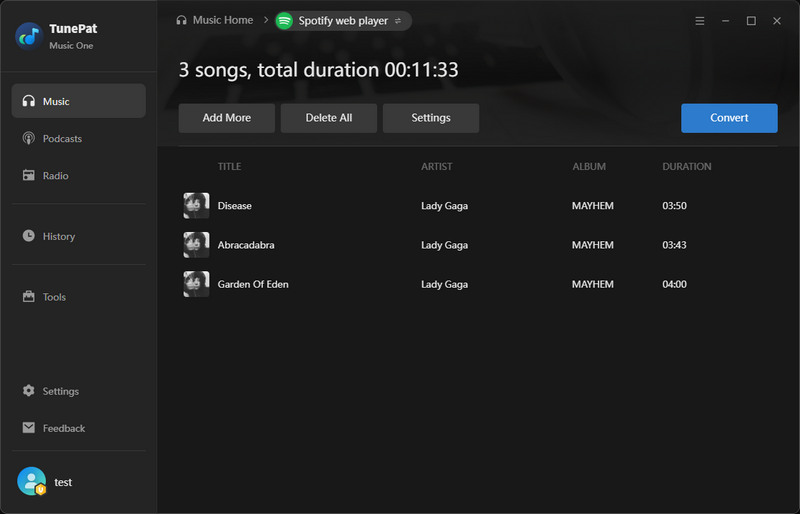Click the headphones icon beside Music Home
The width and height of the screenshot is (800, 514).
coord(181,20)
